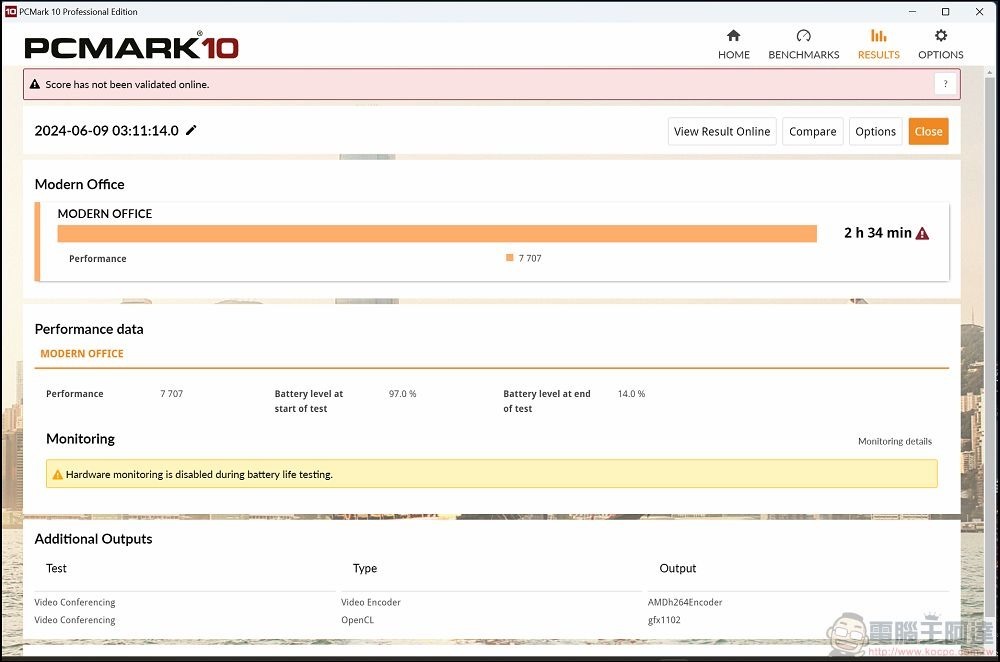This screenshot has width=1000, height=662.
Task: Click the bar chart icon above RESULTS
Action: (878, 35)
